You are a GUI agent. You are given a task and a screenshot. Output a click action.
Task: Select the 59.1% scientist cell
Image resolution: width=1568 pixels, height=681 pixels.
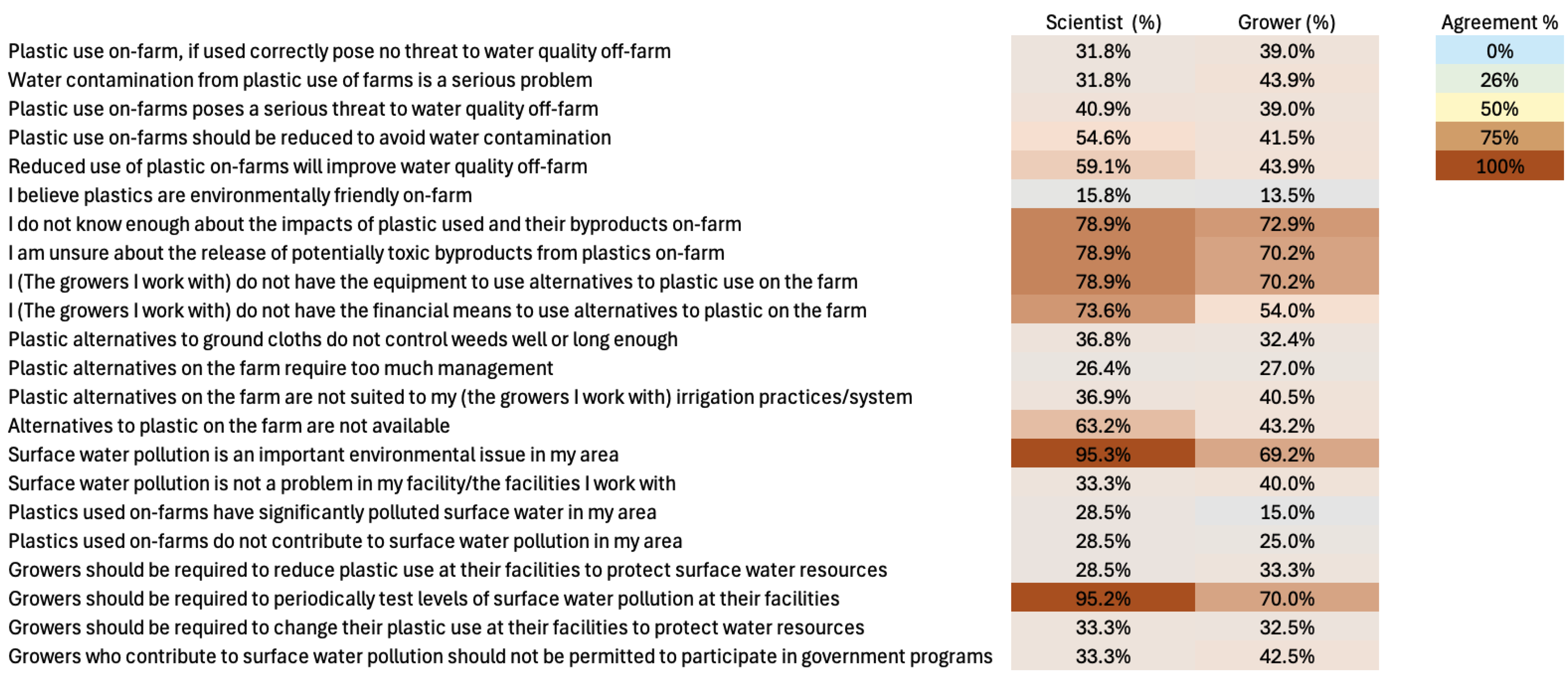pos(1103,166)
